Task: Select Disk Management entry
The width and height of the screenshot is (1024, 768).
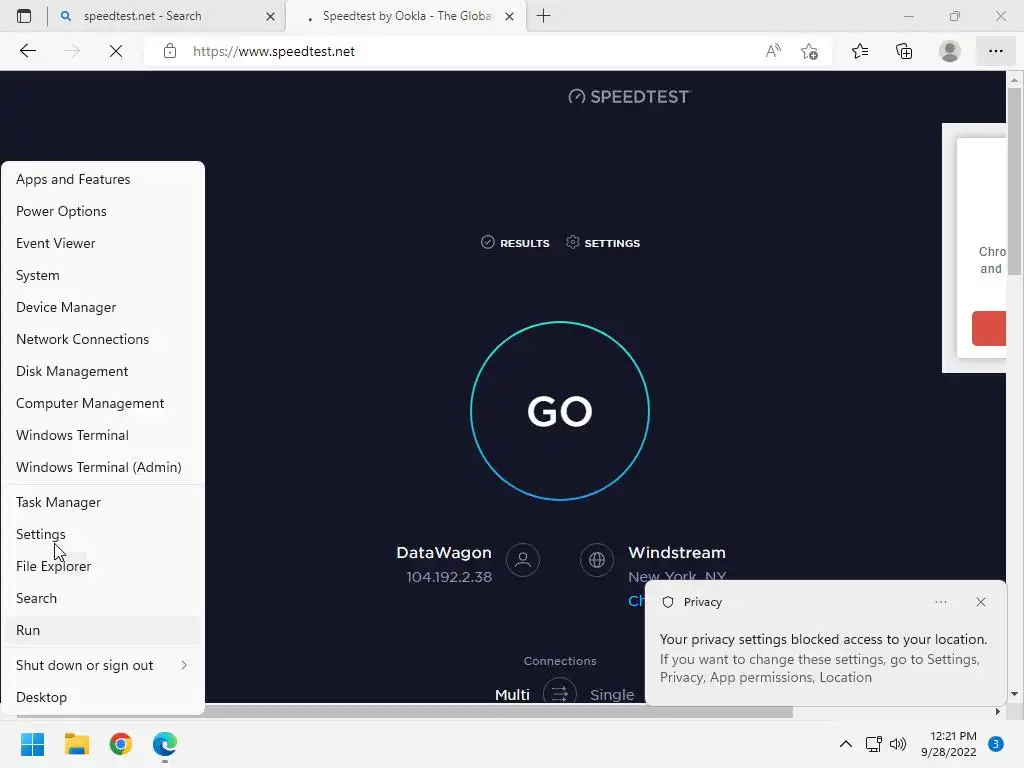Action: (103, 371)
